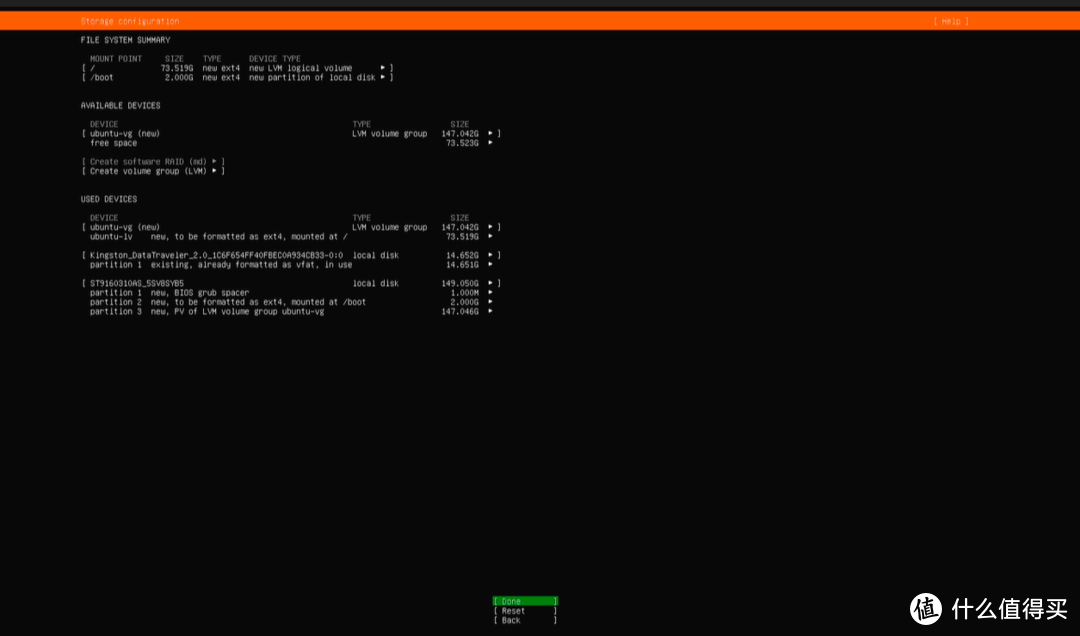Image resolution: width=1080 pixels, height=636 pixels.
Task: Expand the /boot mount point entry
Action: coord(237,77)
